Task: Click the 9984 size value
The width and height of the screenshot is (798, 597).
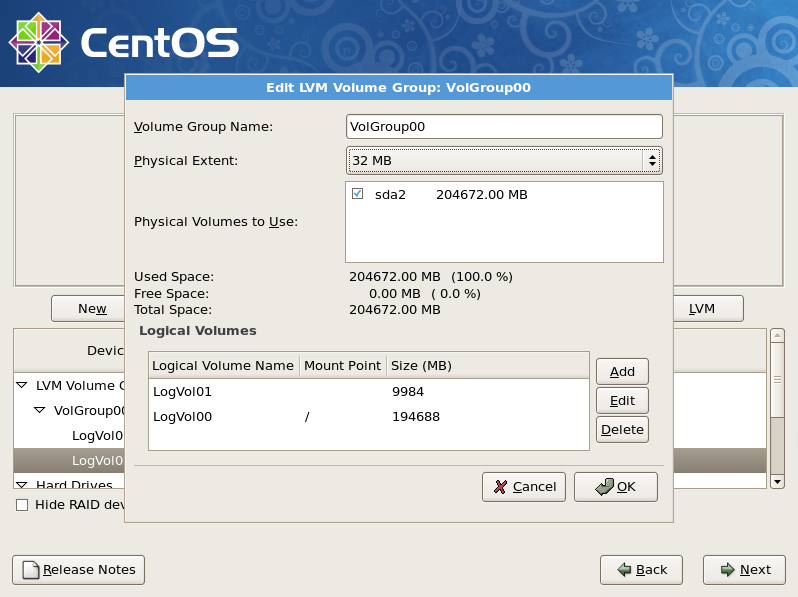Action: click(408, 391)
